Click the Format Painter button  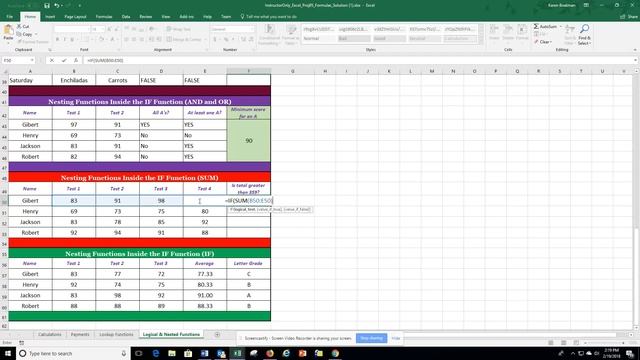32,42
